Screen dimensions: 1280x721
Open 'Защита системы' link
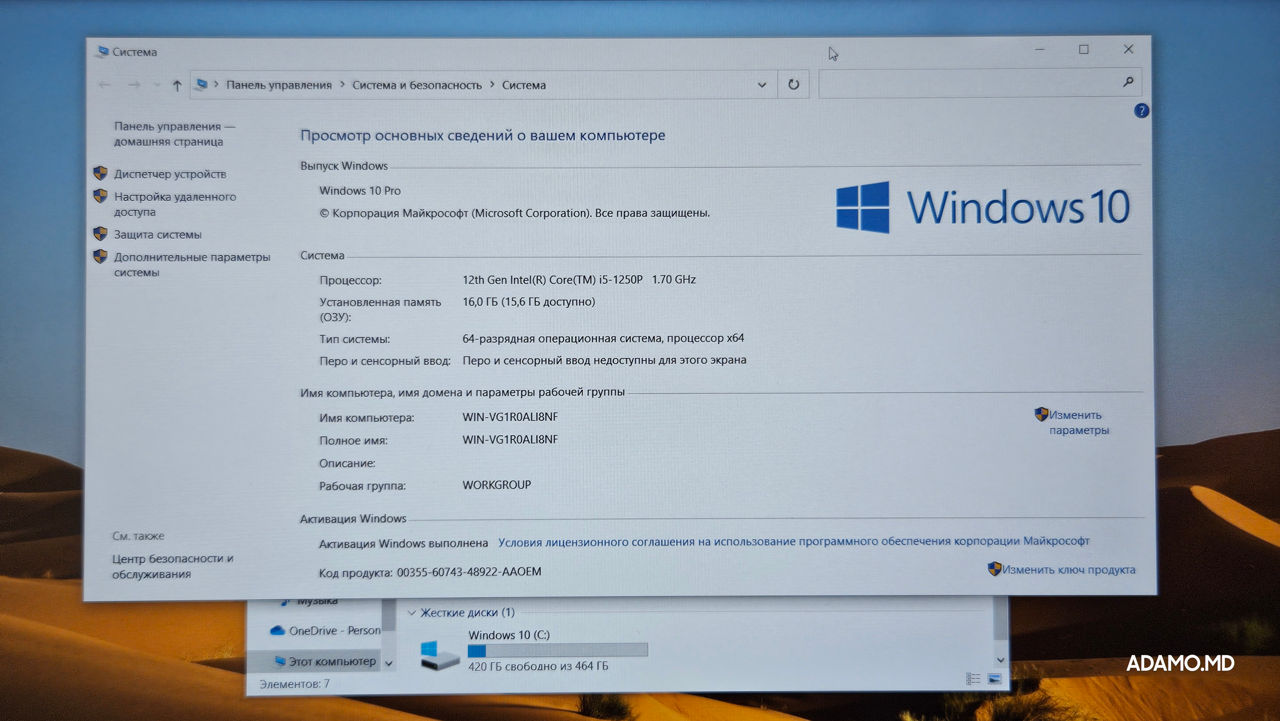pyautogui.click(x=158, y=234)
